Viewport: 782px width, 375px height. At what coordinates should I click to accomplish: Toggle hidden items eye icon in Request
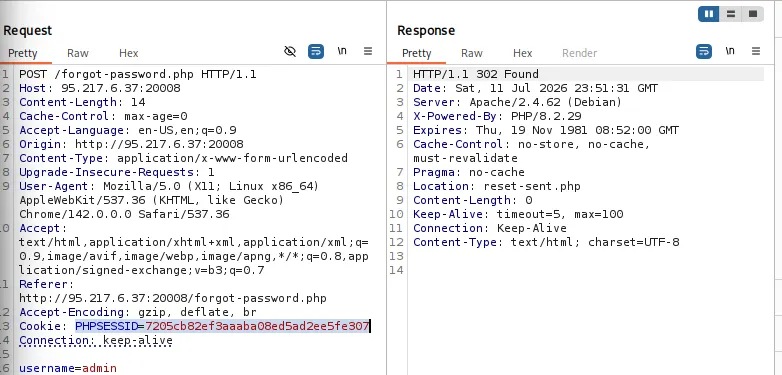tap(290, 51)
